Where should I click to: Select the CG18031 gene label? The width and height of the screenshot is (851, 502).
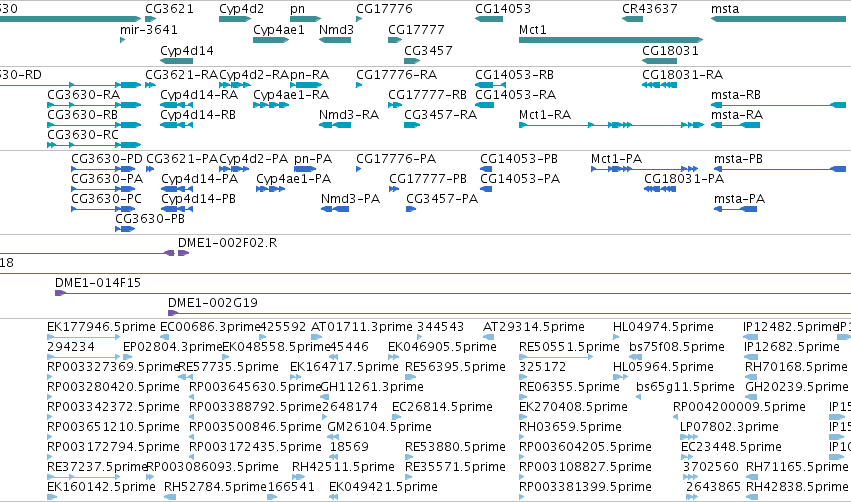pos(670,50)
